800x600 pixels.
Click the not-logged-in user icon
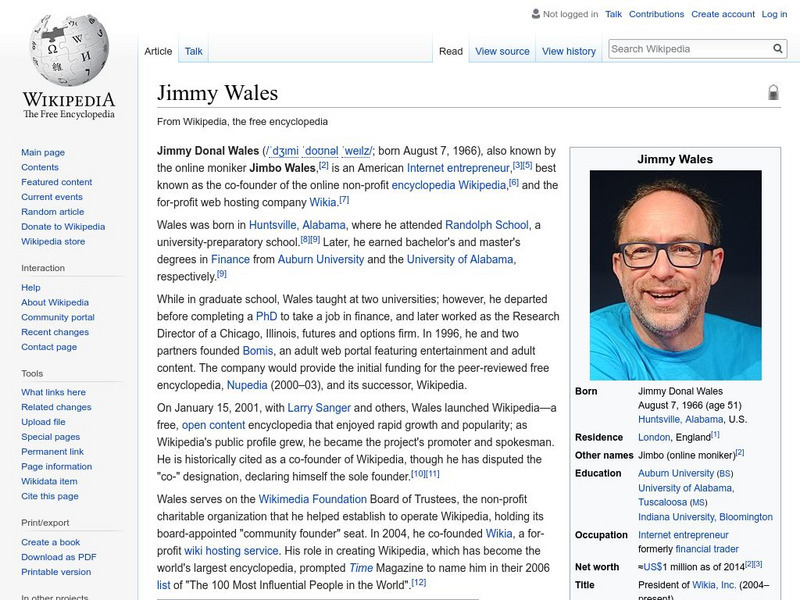click(536, 14)
